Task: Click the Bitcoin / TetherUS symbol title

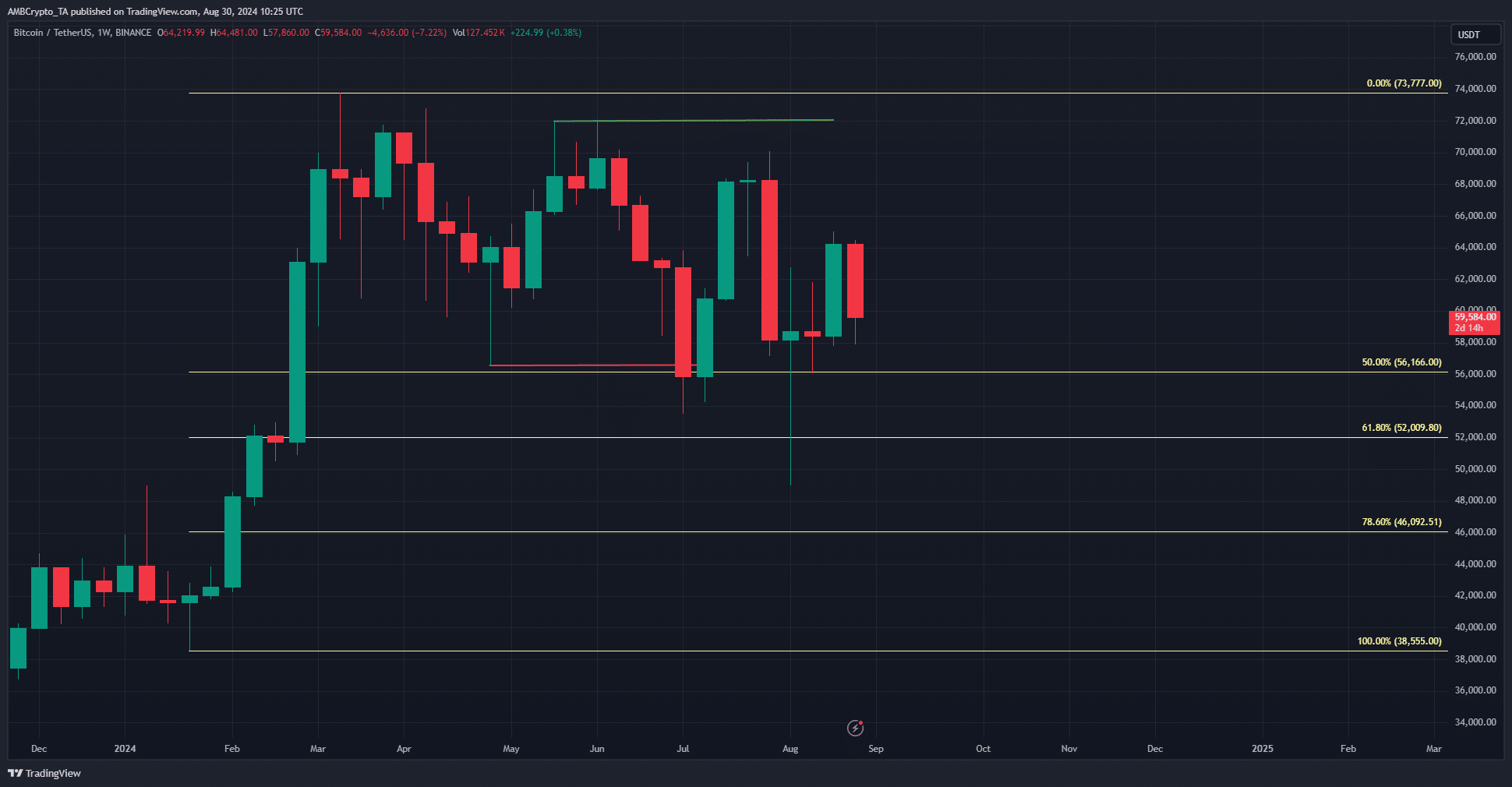Action: pyautogui.click(x=52, y=33)
